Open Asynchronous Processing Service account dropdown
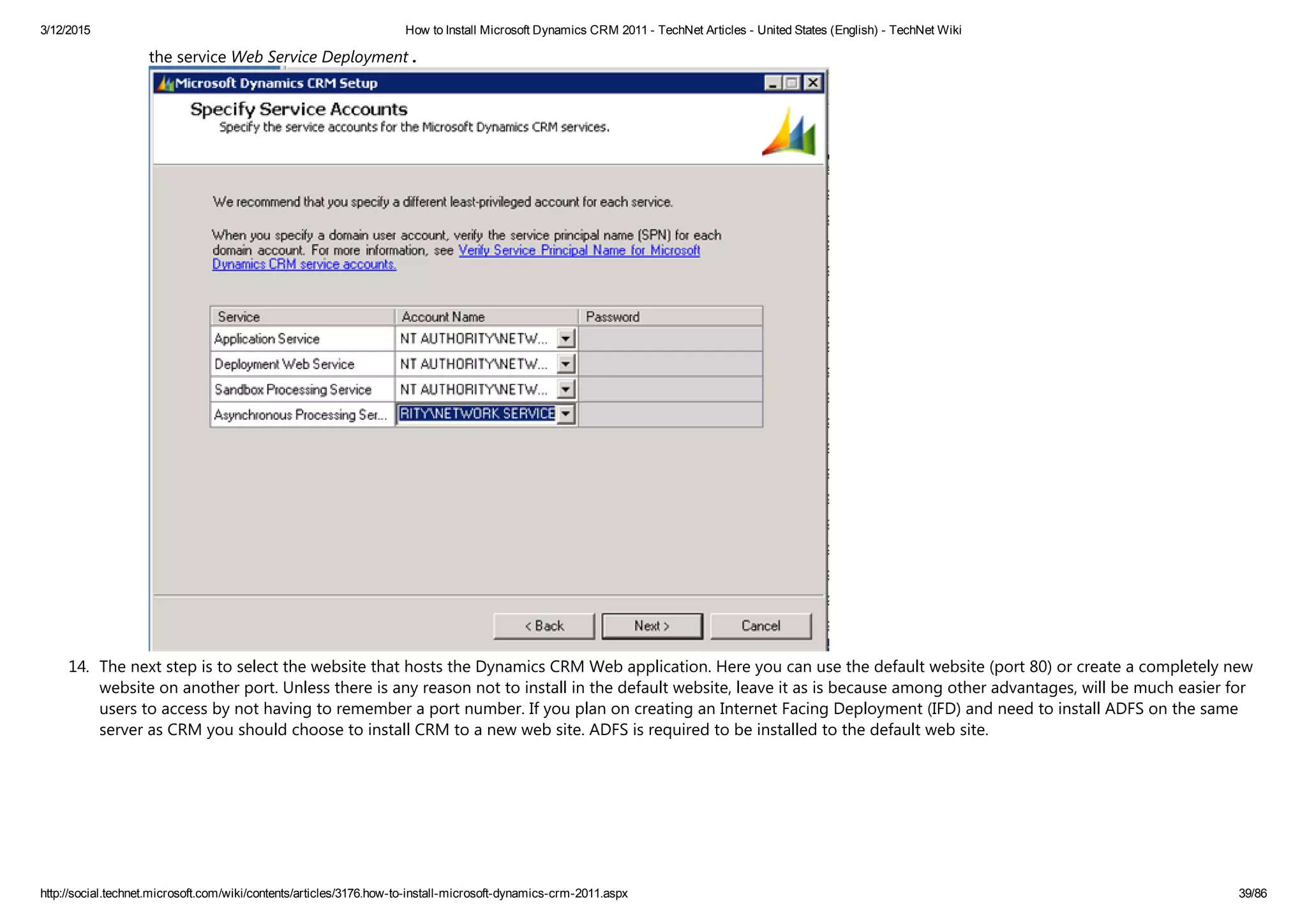Screen dimensions: 1307x924 coord(566,415)
